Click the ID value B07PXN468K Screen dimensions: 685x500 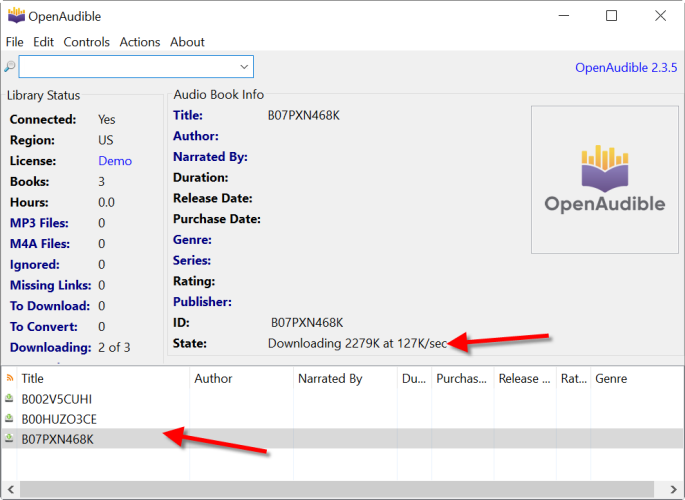click(x=307, y=323)
